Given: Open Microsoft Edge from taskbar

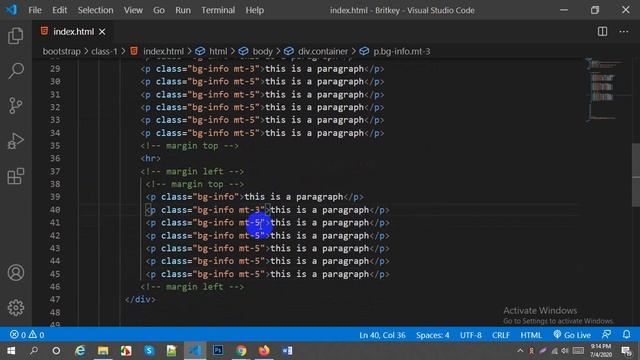Looking at the screenshot, I should click(x=80, y=351).
